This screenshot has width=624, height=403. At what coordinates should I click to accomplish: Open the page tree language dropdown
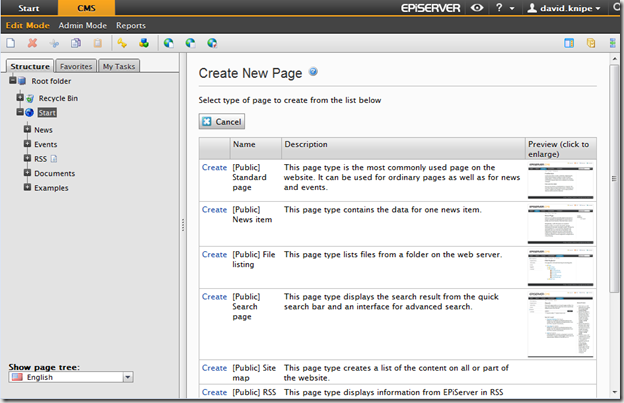pos(128,377)
